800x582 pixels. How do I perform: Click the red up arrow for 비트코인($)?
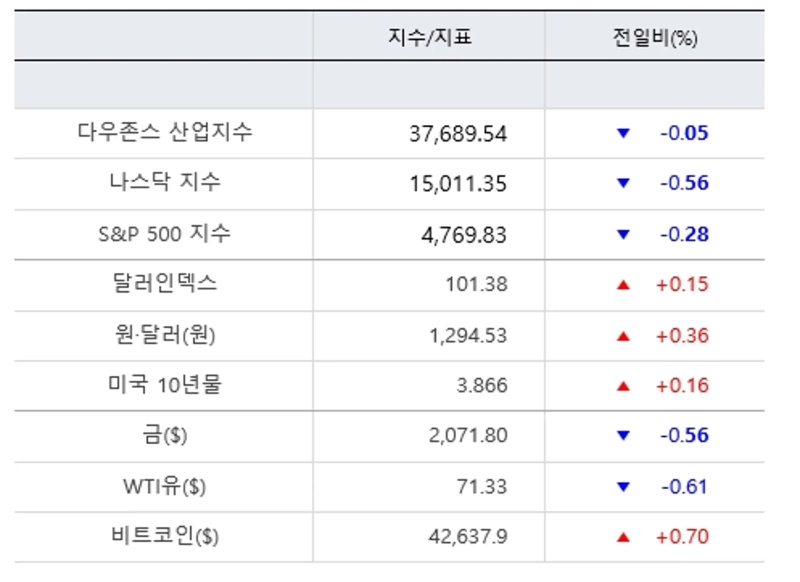[624, 537]
